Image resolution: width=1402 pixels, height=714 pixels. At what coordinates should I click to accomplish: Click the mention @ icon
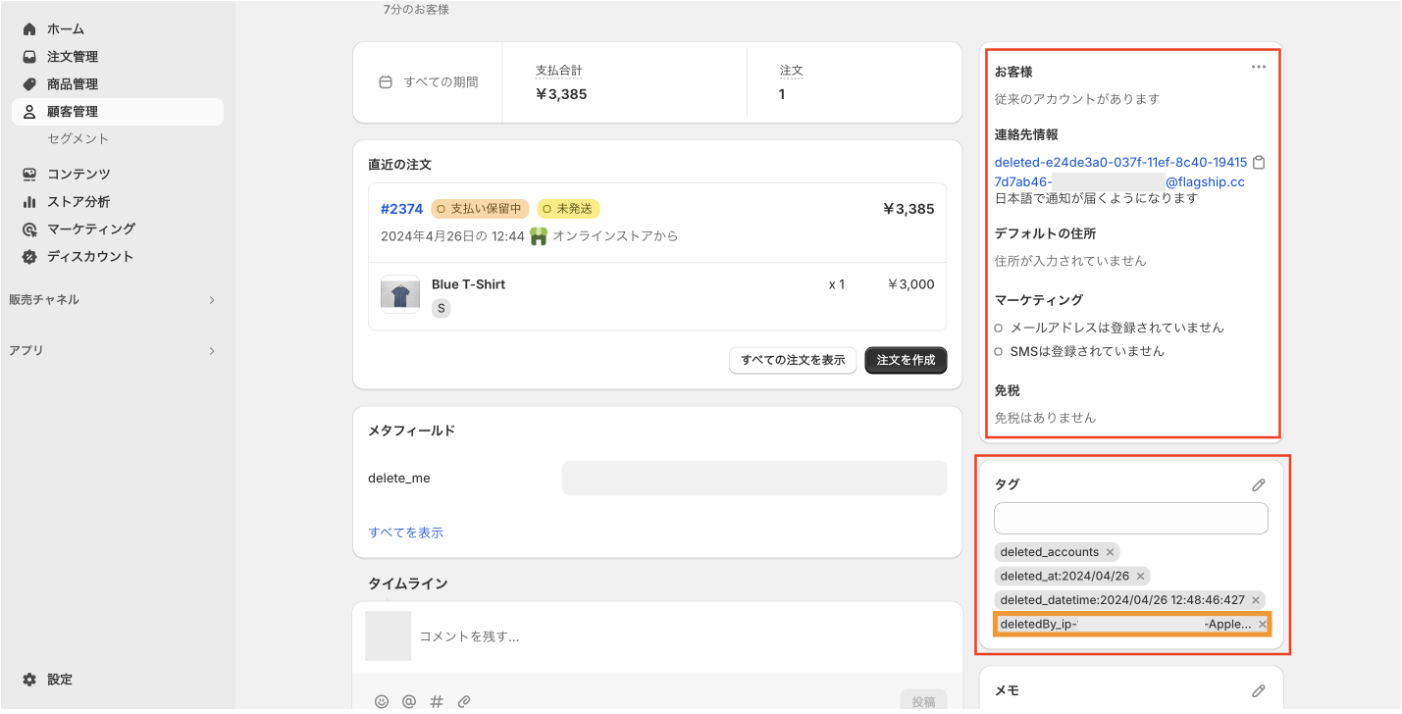409,702
